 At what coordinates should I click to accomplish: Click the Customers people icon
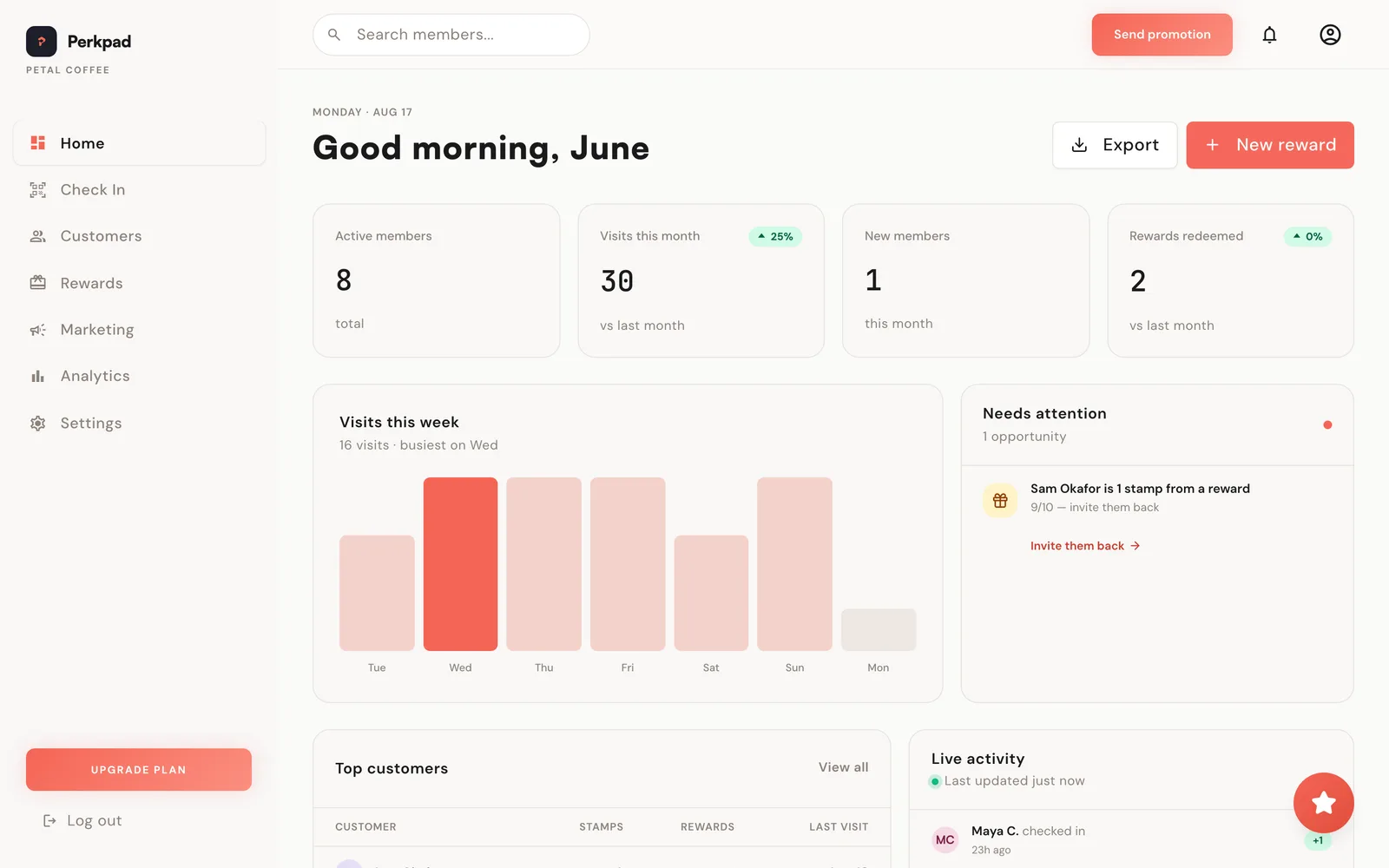tap(38, 236)
